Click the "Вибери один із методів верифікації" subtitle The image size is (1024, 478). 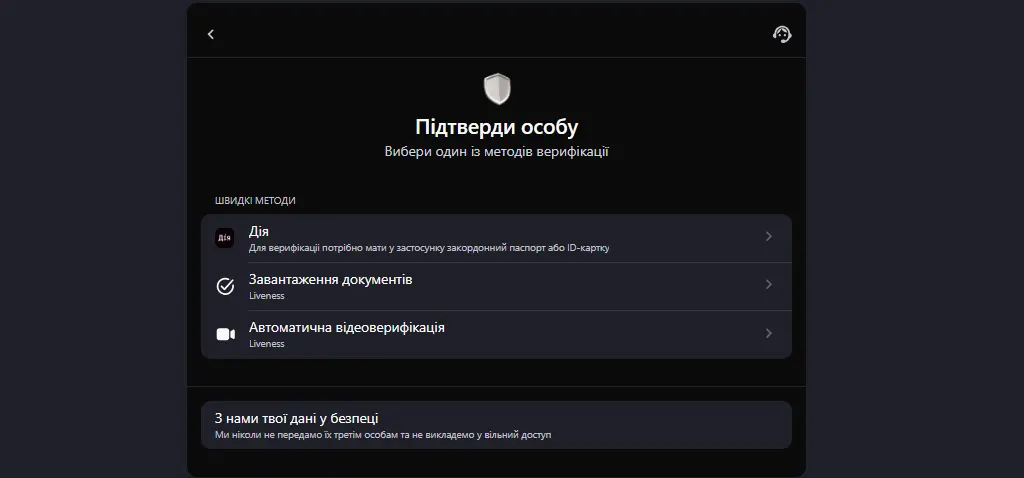coord(496,152)
